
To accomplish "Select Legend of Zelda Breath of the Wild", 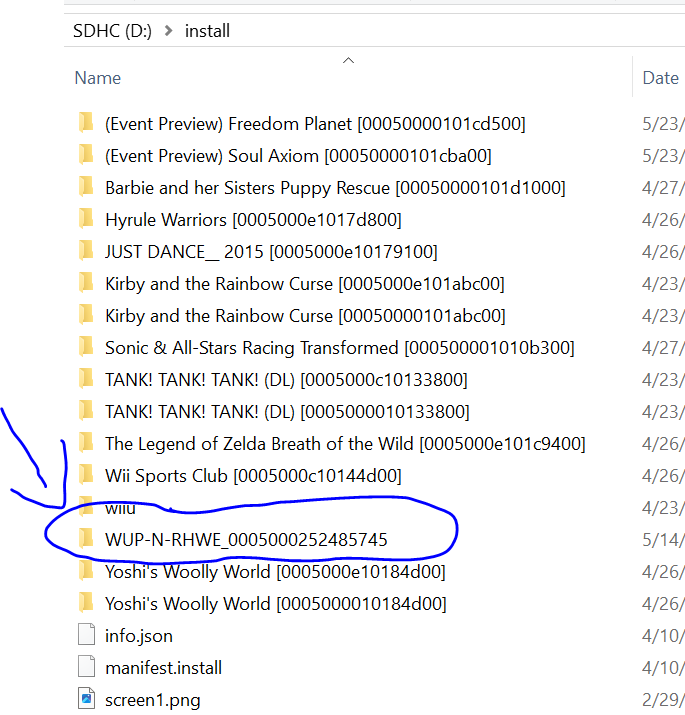I will (345, 444).
